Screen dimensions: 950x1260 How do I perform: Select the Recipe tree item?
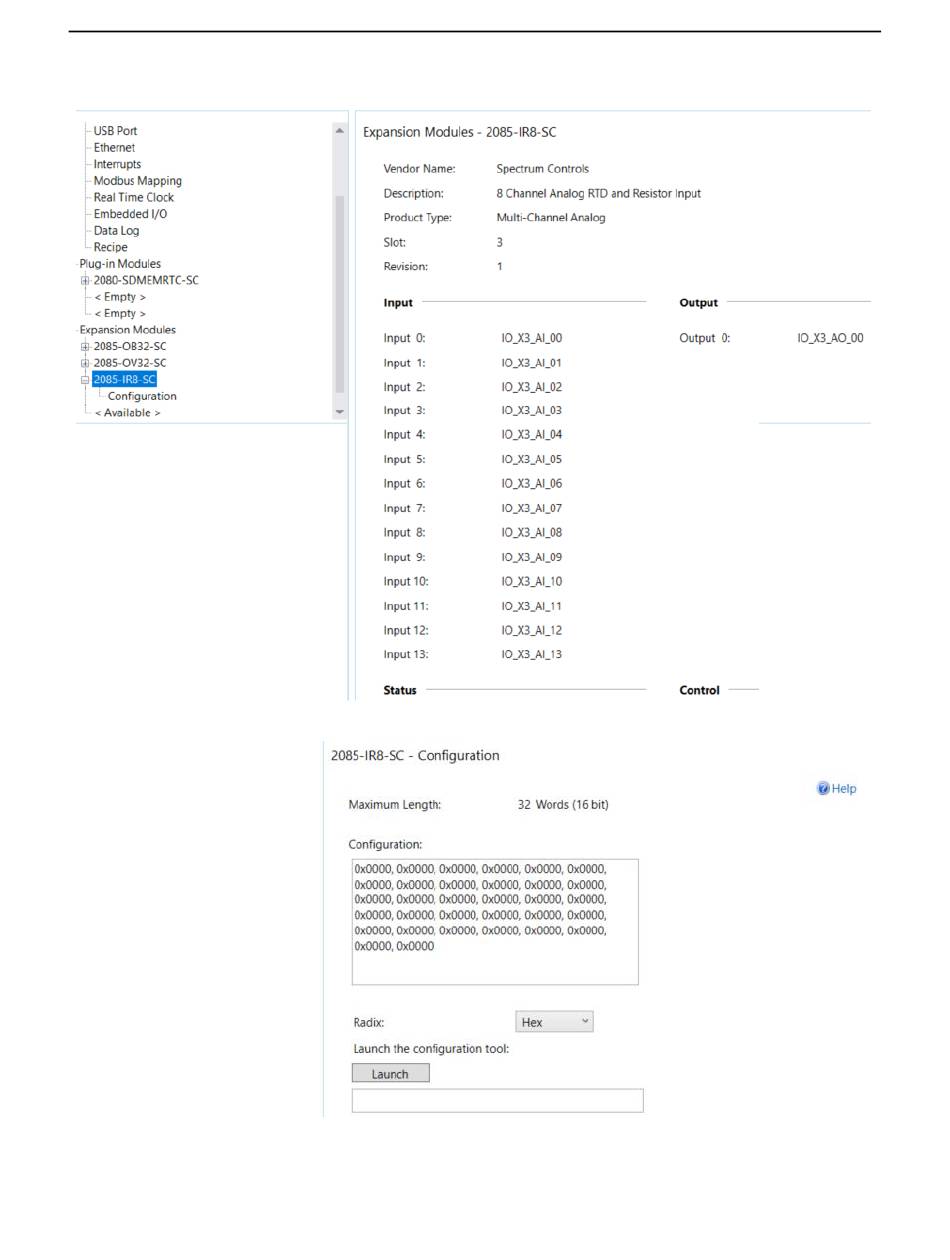pos(110,247)
